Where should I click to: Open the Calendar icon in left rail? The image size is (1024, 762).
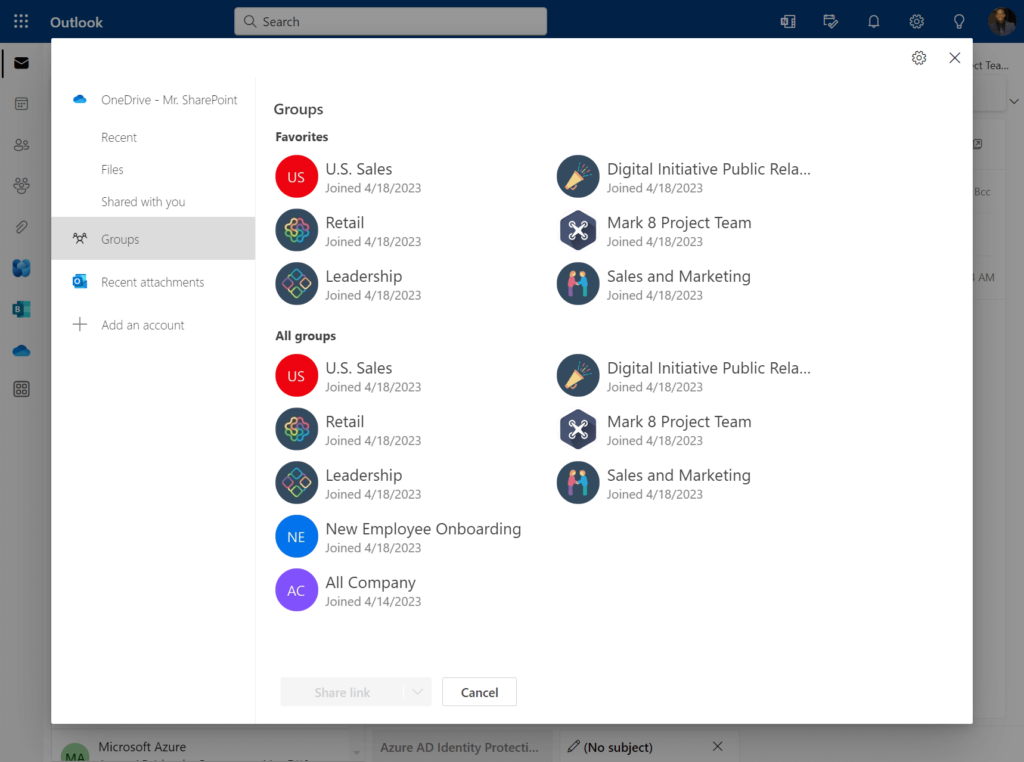coord(21,104)
